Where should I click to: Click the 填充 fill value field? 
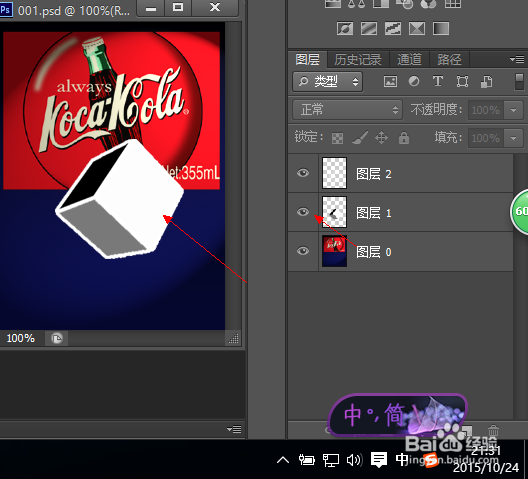pos(486,138)
